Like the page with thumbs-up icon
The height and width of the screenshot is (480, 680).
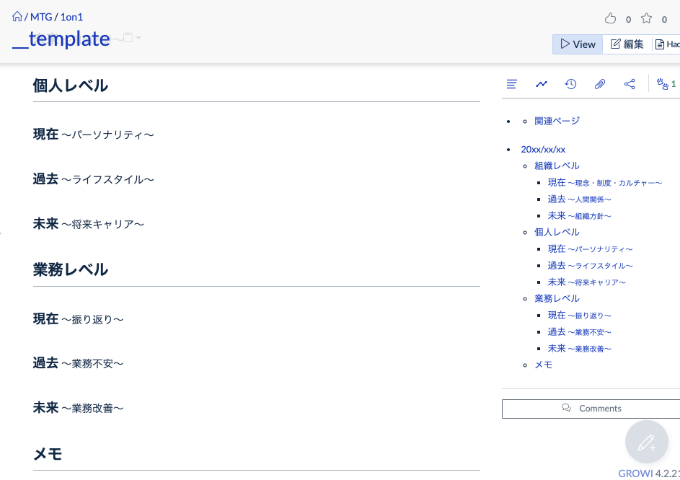coord(611,18)
